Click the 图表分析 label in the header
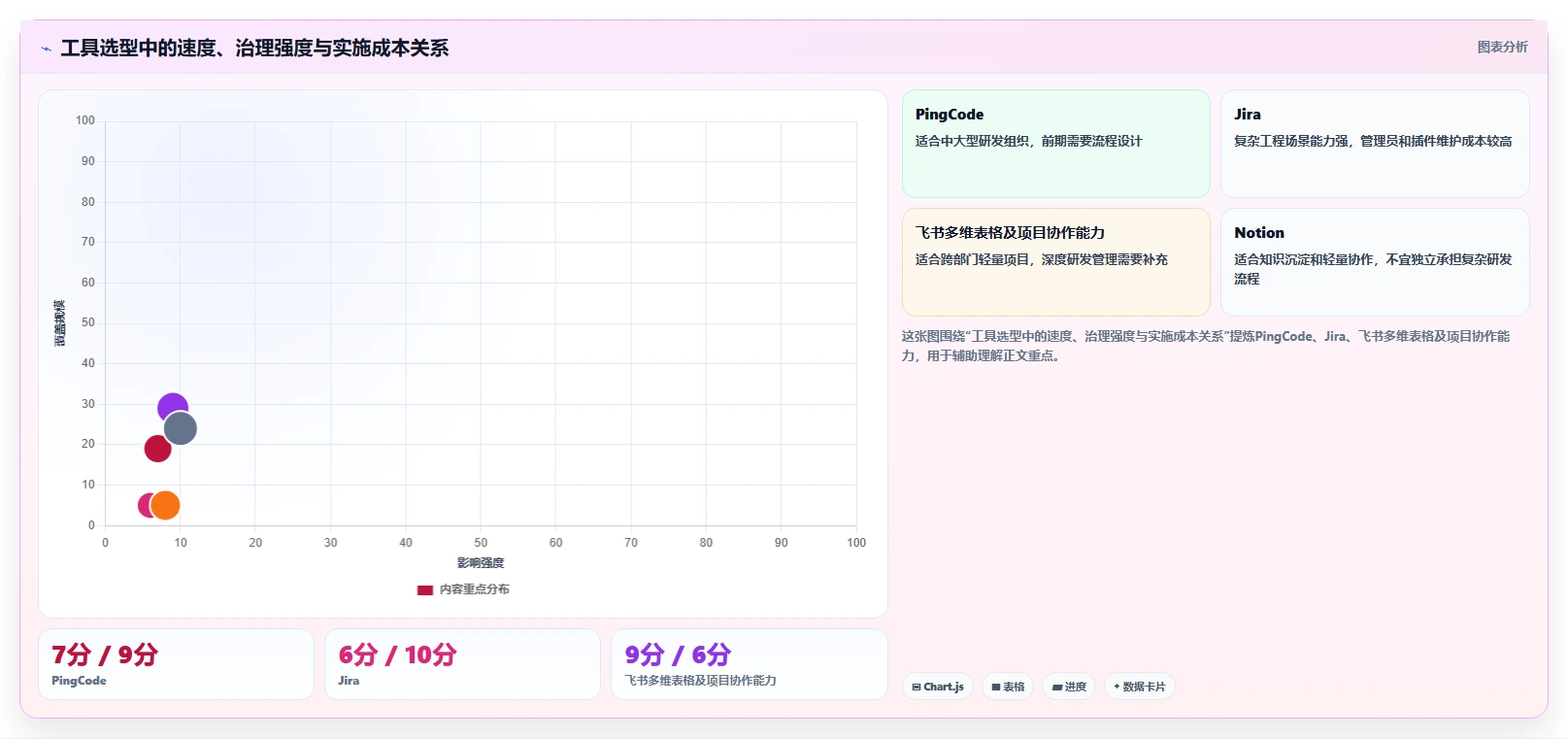Viewport: 1568px width, 739px height. pyautogui.click(x=1502, y=47)
